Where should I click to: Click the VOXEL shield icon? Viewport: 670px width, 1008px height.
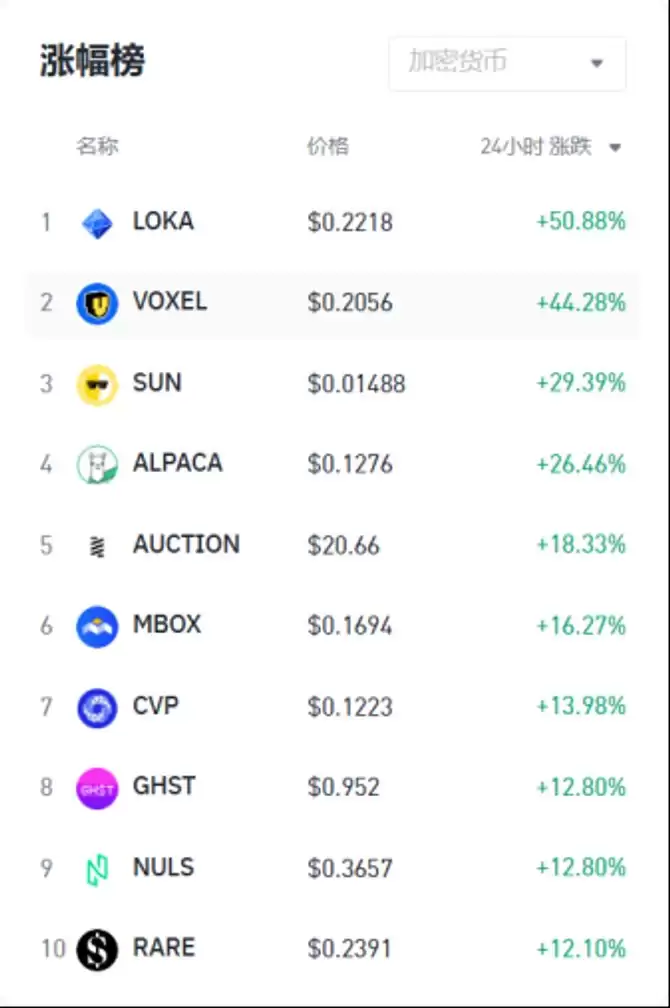point(97,303)
